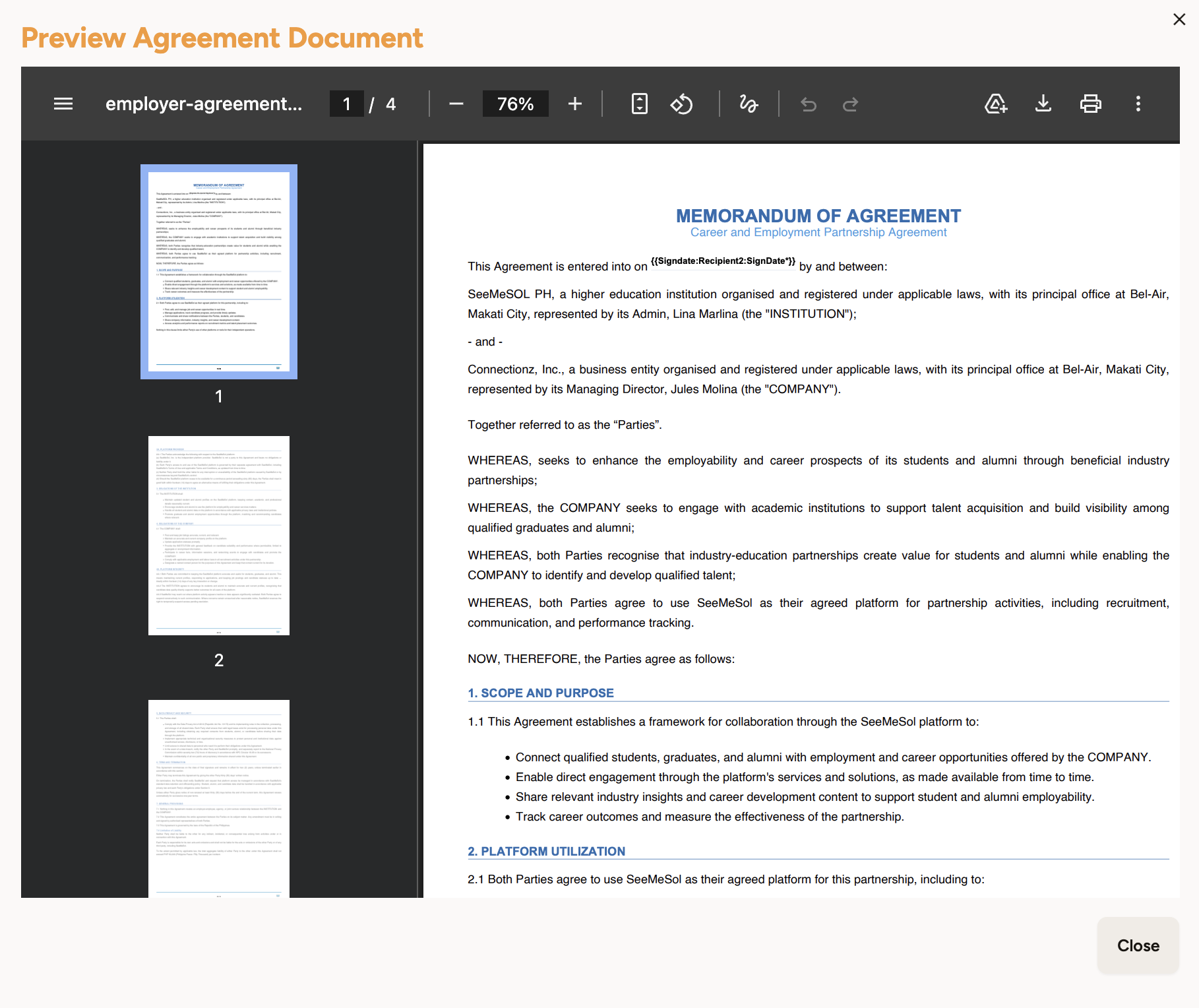
Task: Print the agreement document
Action: pyautogui.click(x=1090, y=104)
